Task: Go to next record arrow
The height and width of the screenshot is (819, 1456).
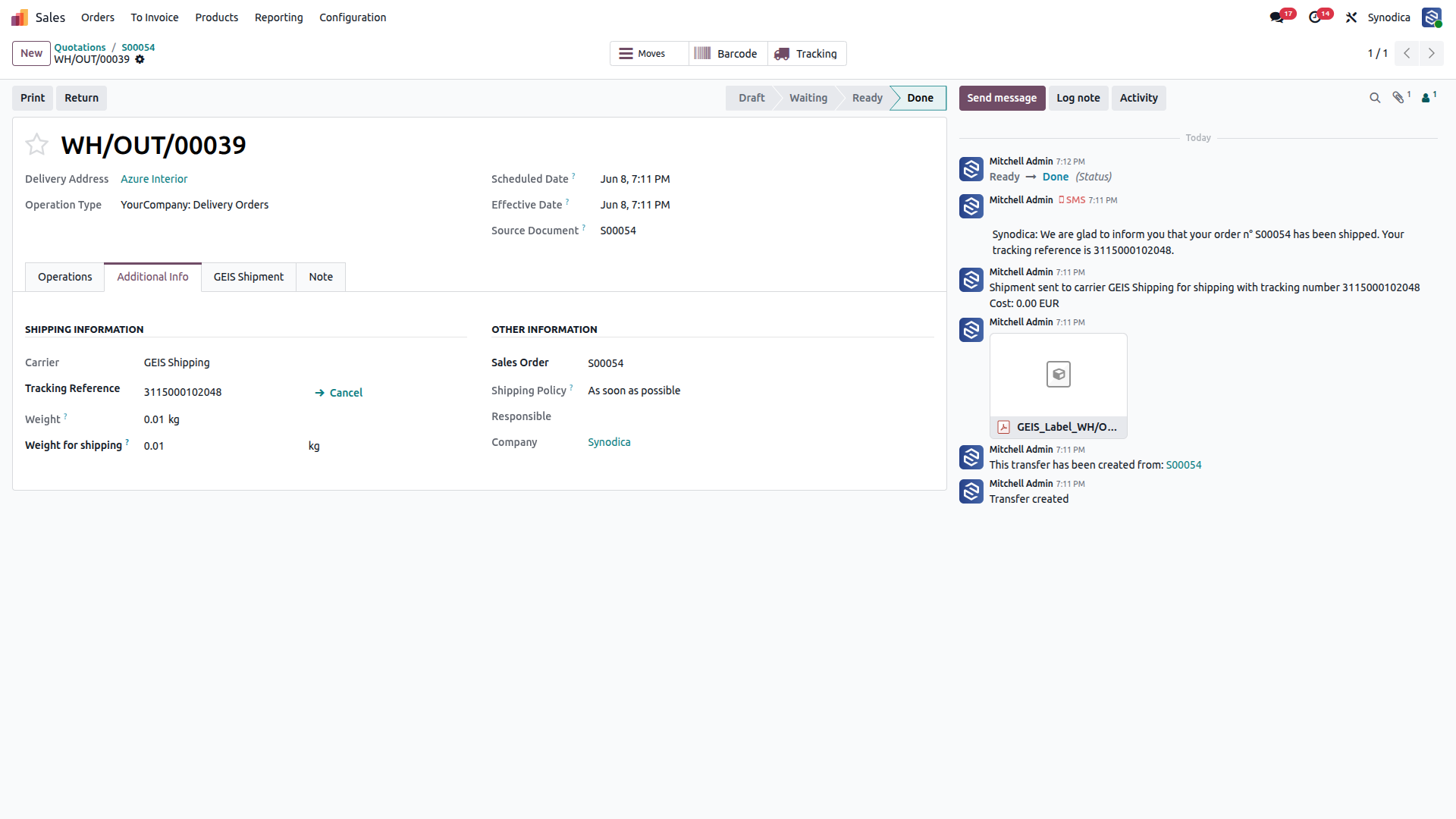Action: point(1432,53)
